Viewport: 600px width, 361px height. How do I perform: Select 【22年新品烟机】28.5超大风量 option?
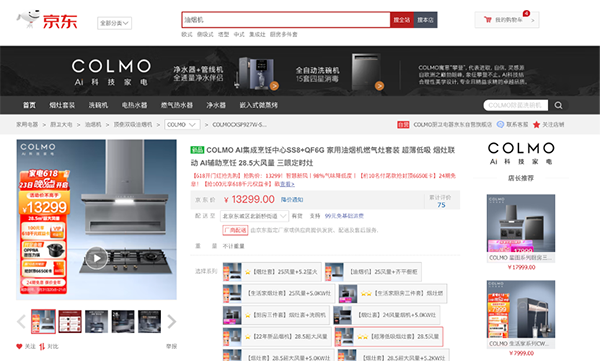pos(277,336)
